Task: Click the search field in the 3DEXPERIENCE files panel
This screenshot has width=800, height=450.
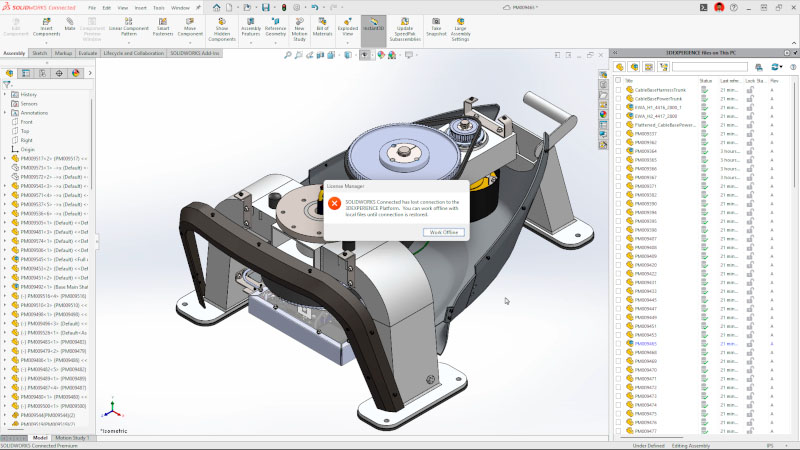Action: pos(708,67)
